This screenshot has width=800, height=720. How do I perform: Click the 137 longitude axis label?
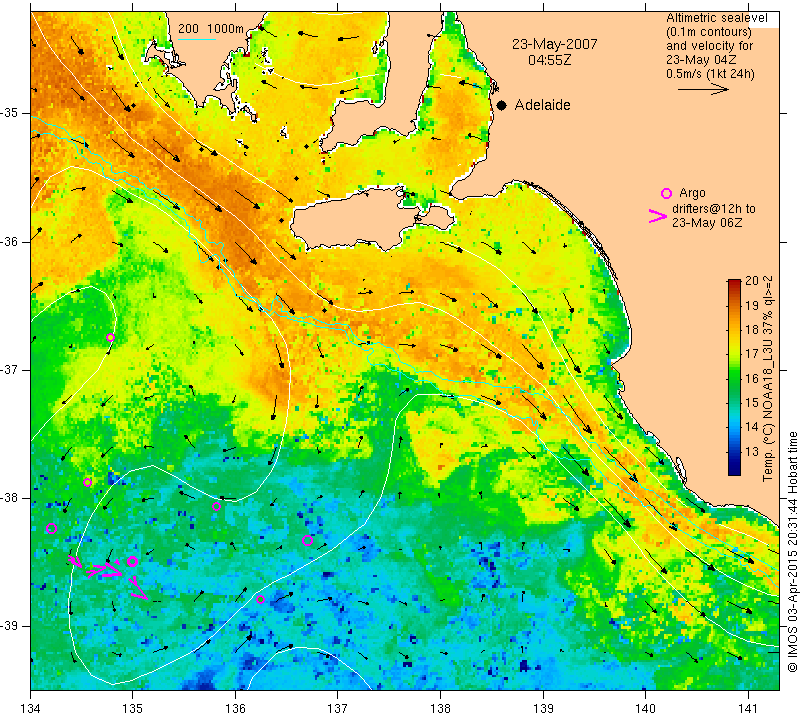point(338,708)
